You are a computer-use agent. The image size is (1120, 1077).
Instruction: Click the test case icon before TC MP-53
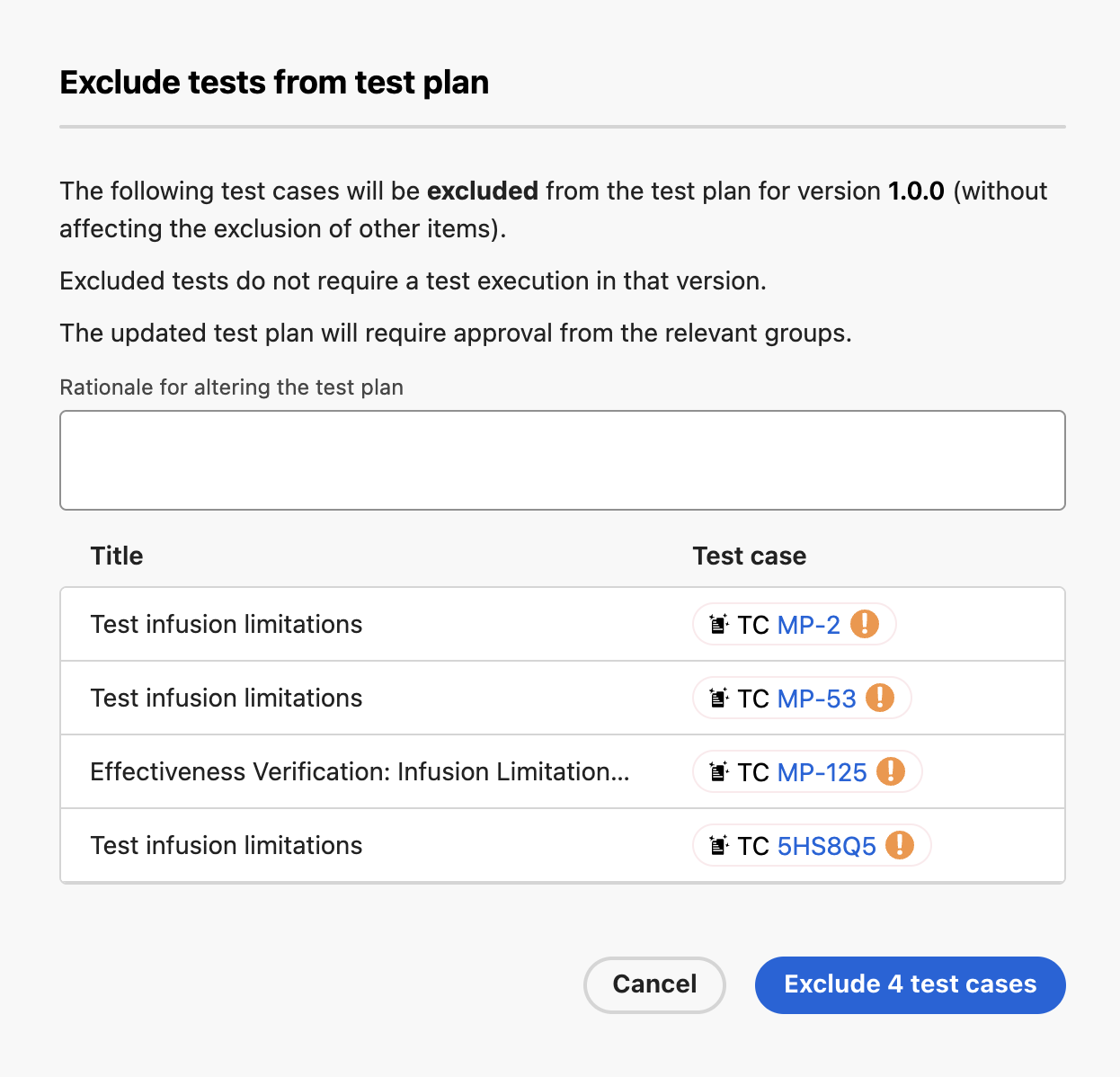point(718,698)
